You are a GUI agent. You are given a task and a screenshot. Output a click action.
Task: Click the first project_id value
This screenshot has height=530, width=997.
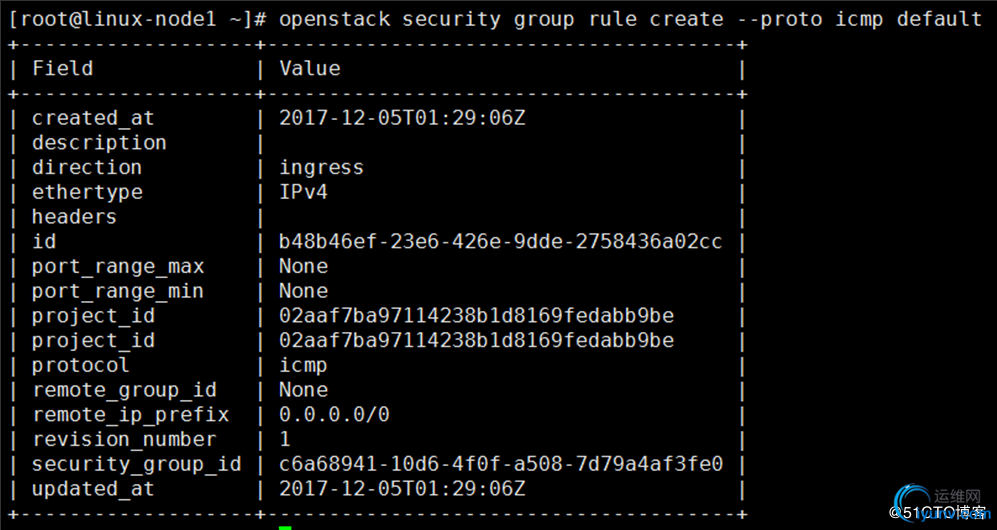point(476,316)
